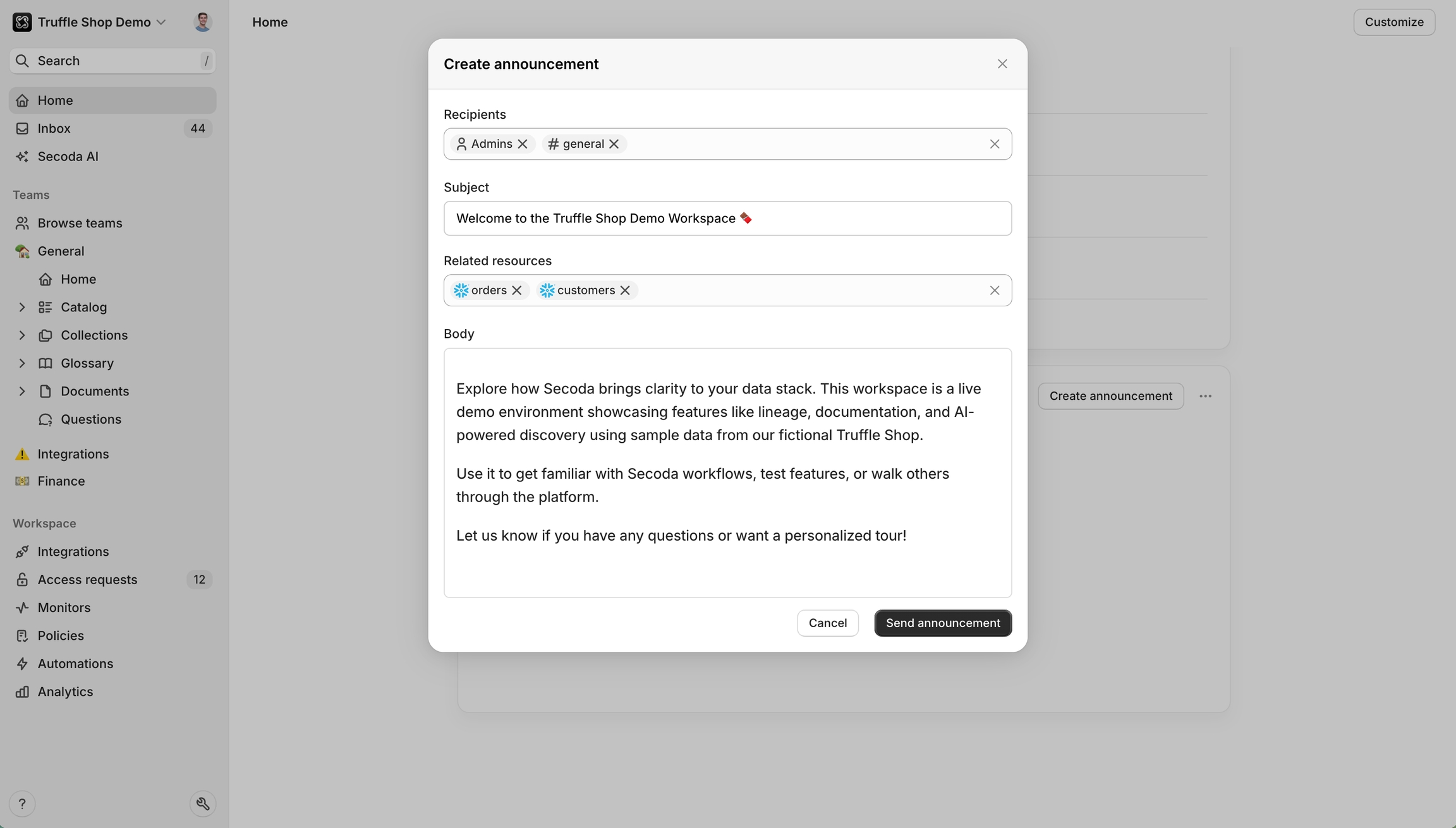Go to Inbox in the sidebar
Image resolution: width=1456 pixels, height=828 pixels.
click(54, 128)
